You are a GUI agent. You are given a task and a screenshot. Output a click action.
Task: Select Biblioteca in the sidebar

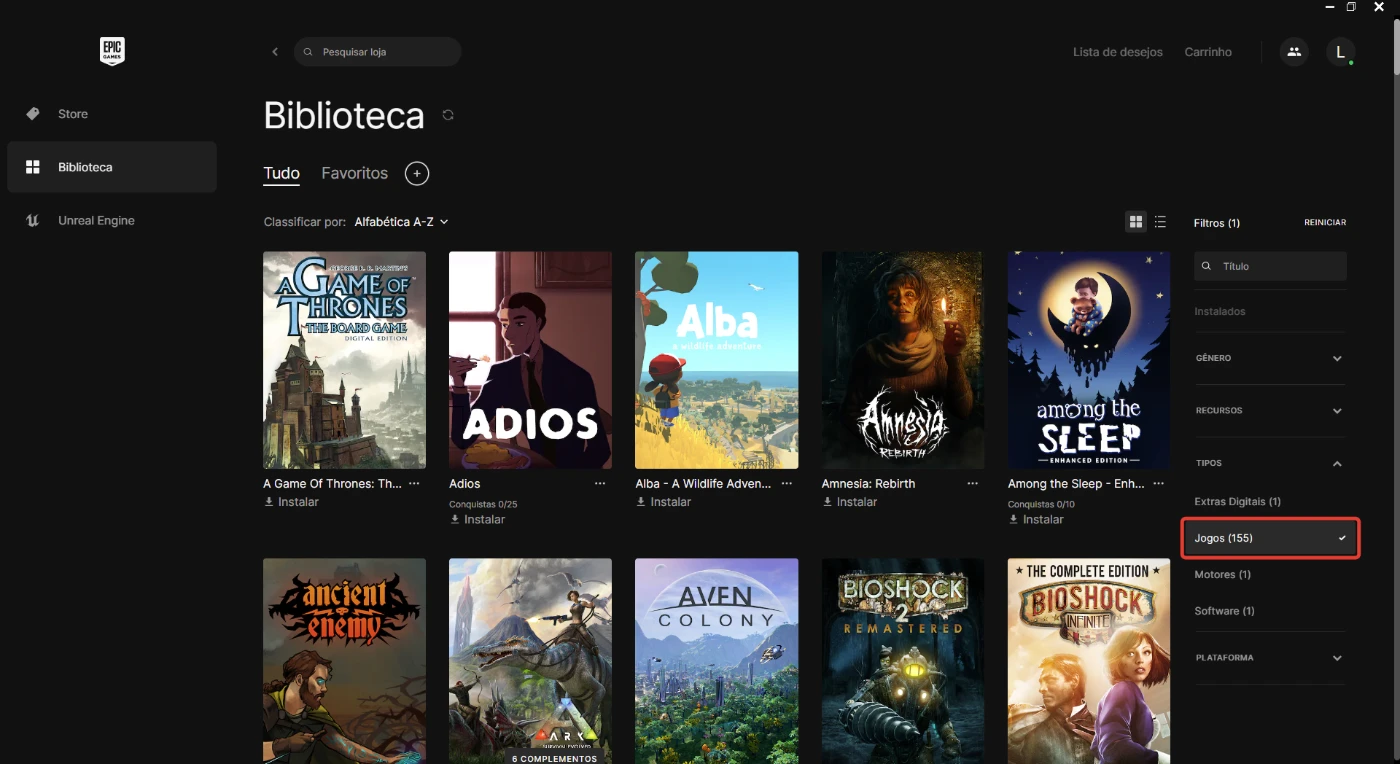[112, 167]
